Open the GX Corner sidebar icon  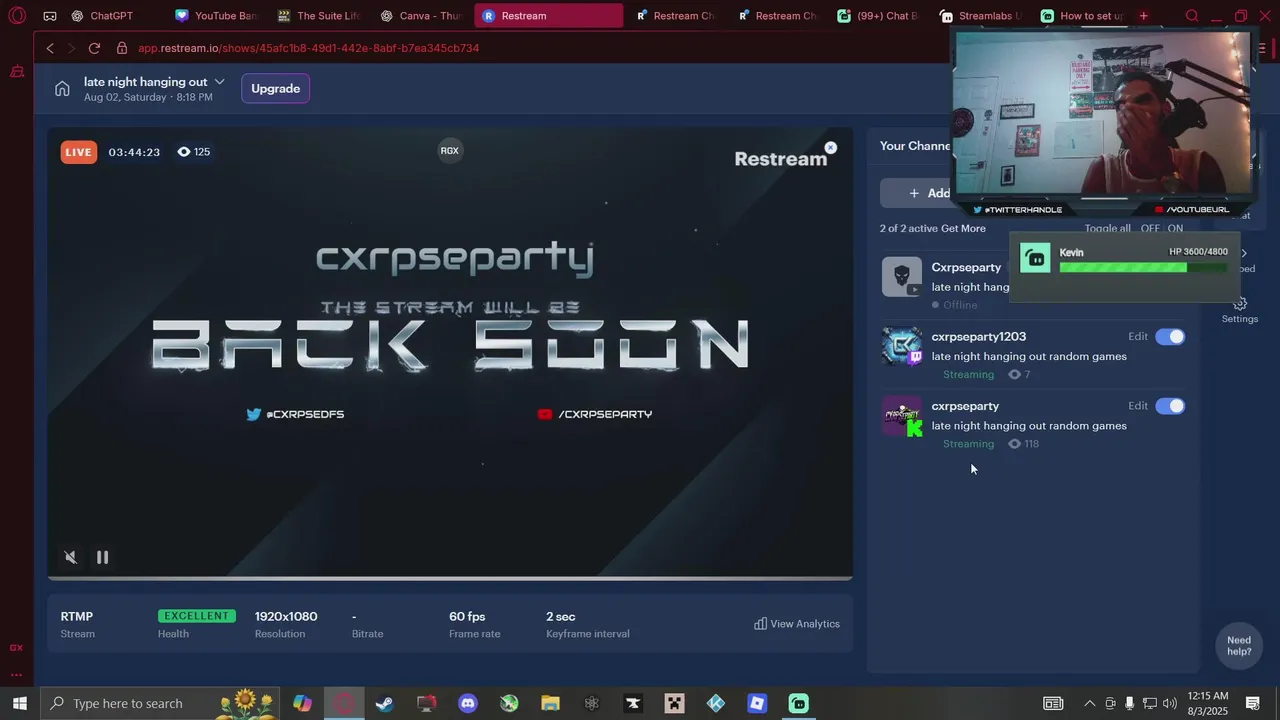pyautogui.click(x=16, y=648)
